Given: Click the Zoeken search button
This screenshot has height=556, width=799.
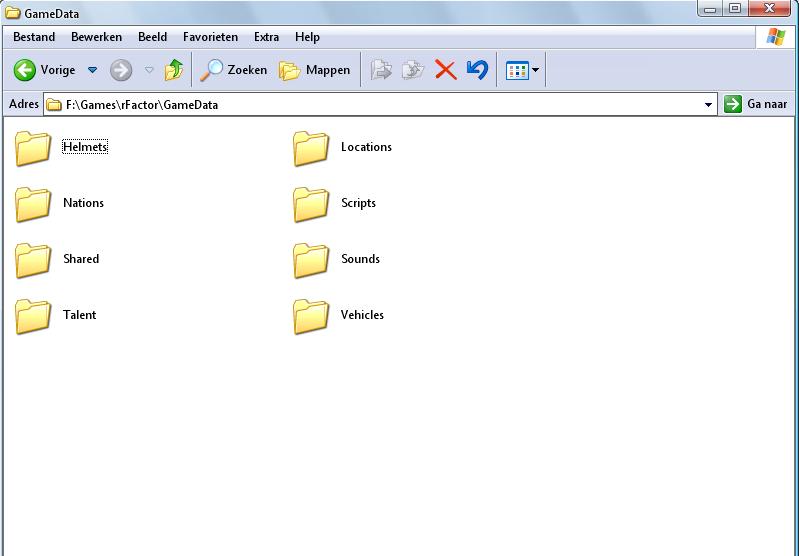Looking at the screenshot, I should pos(233,70).
